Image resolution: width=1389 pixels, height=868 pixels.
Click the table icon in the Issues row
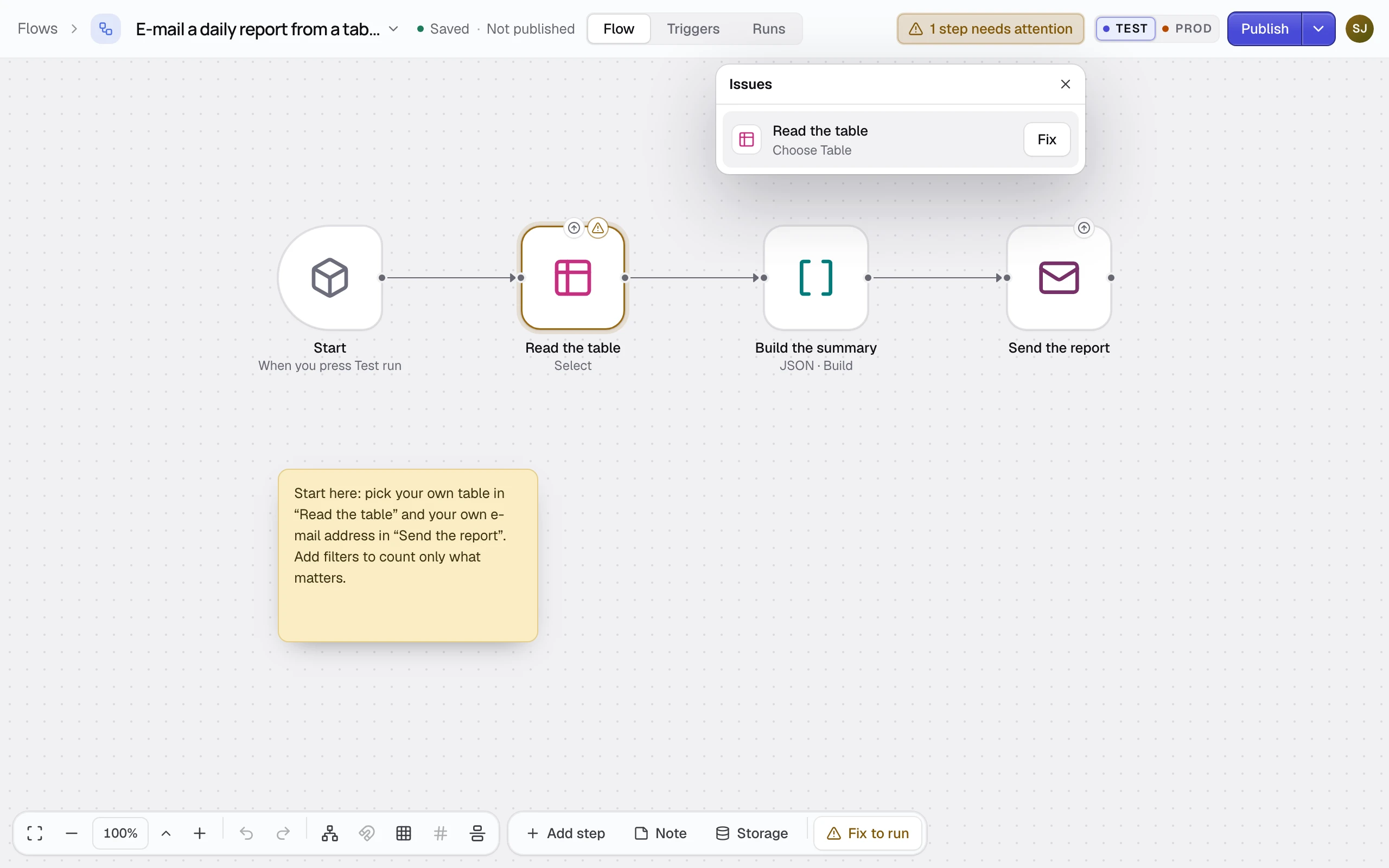pyautogui.click(x=747, y=139)
